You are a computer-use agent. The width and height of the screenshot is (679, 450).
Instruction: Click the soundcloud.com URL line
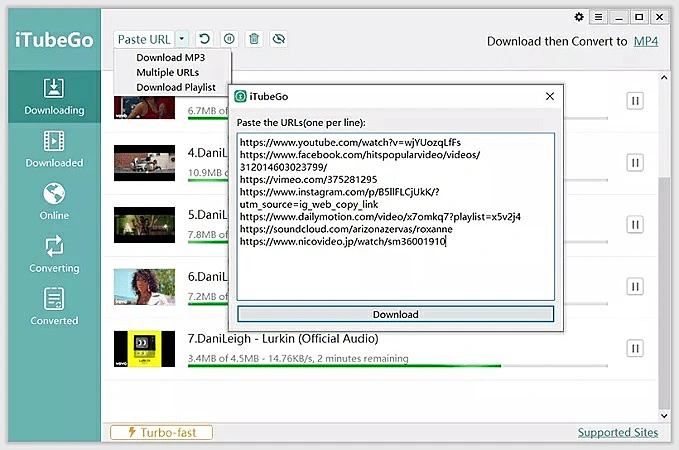point(346,229)
